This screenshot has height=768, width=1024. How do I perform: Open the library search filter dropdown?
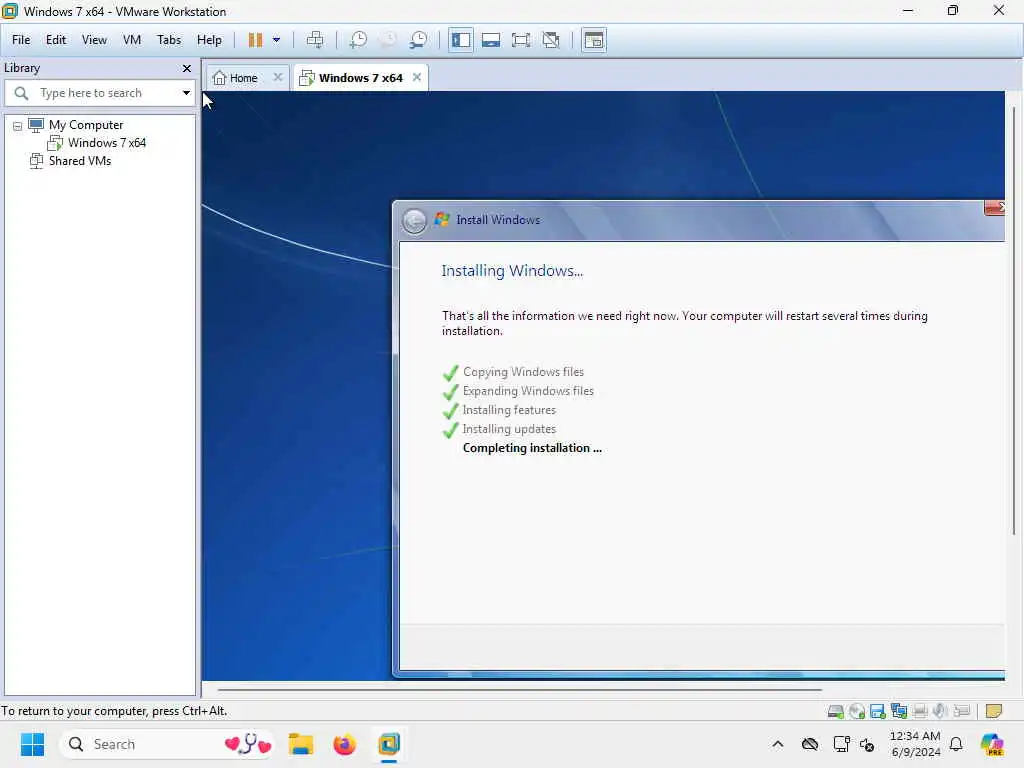186,93
